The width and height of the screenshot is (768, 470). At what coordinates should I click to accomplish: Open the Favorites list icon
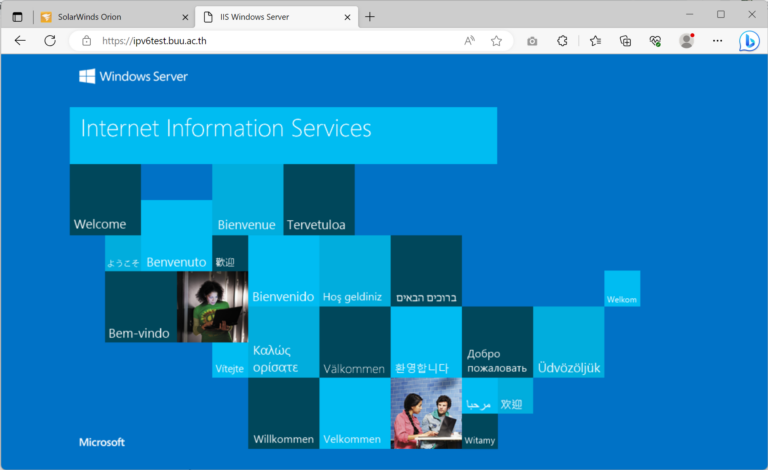(x=595, y=41)
